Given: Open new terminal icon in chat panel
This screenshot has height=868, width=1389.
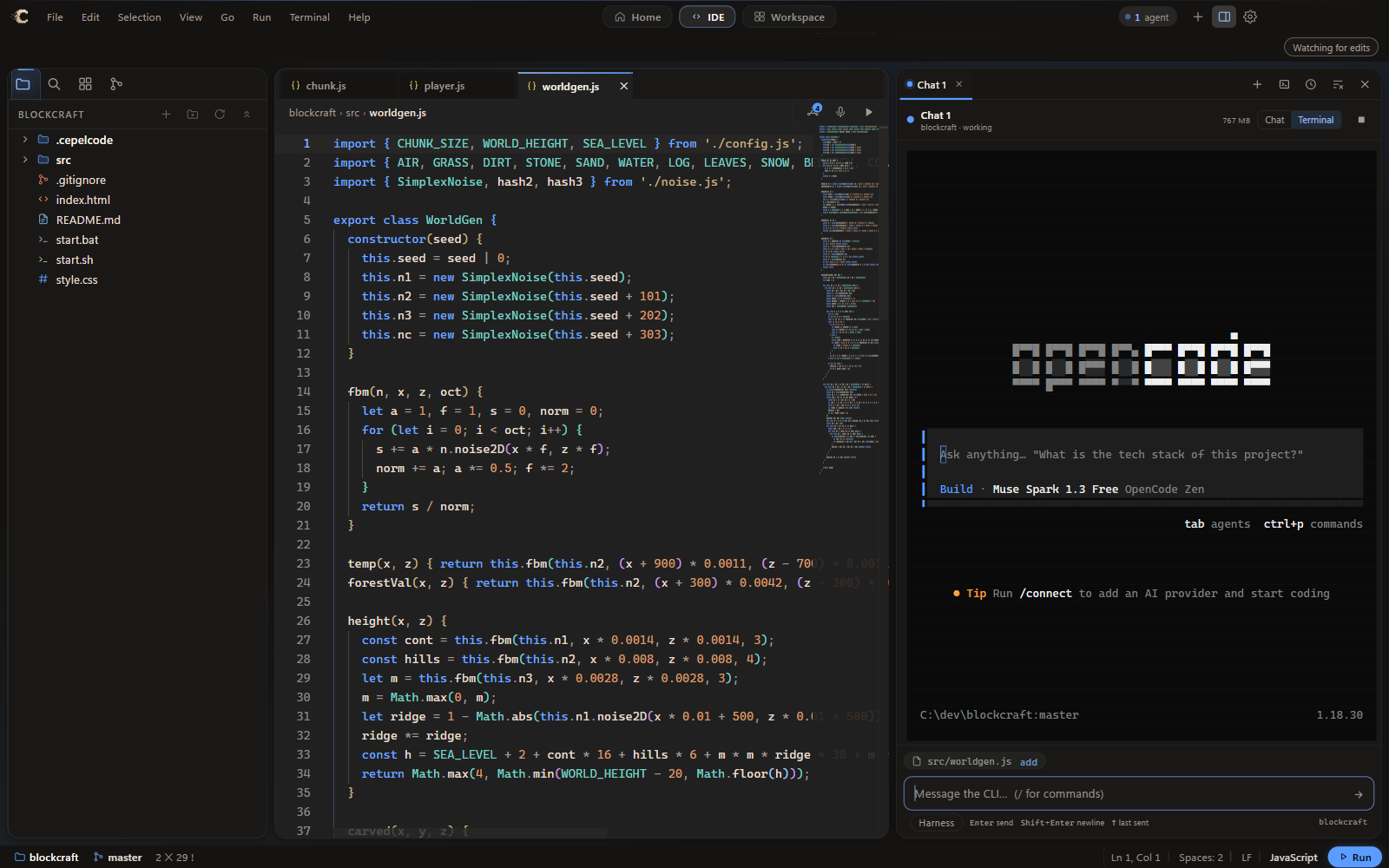Looking at the screenshot, I should 1284,84.
